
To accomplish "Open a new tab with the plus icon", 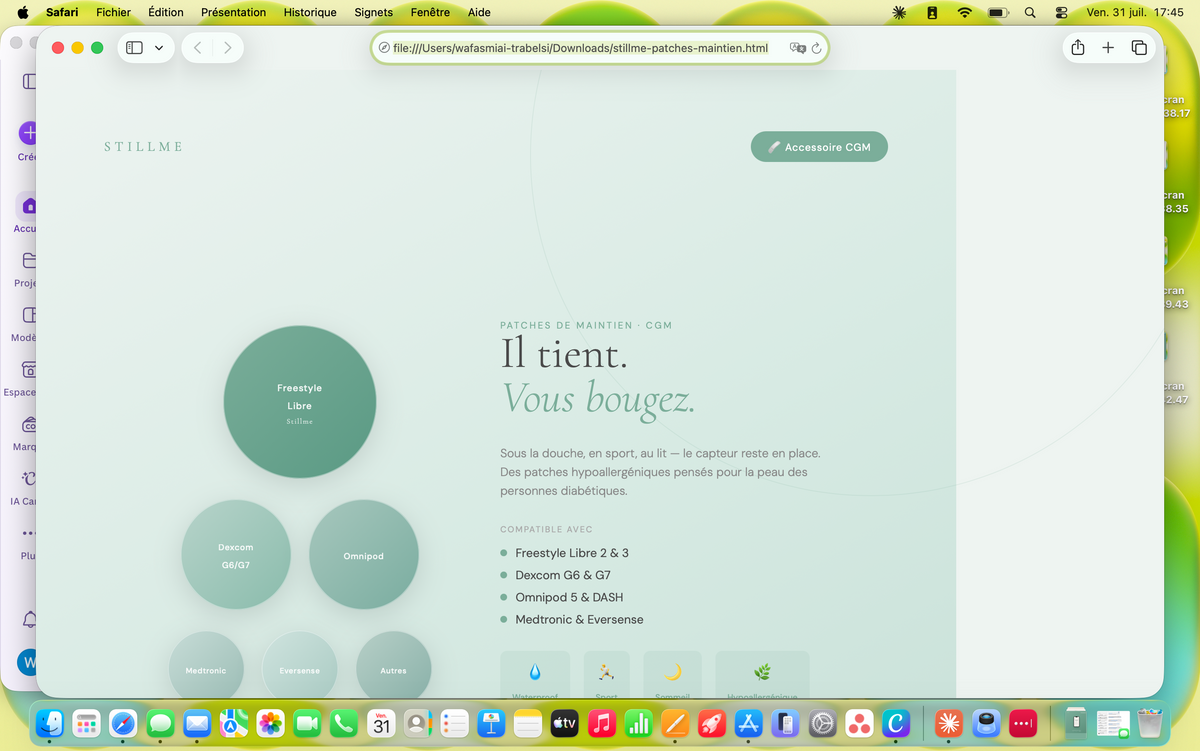I will (1108, 48).
